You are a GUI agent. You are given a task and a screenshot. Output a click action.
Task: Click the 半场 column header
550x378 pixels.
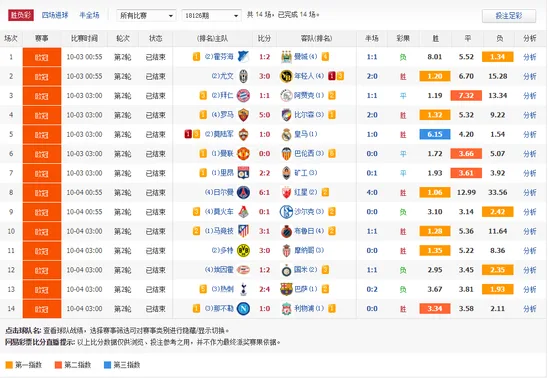click(x=372, y=38)
